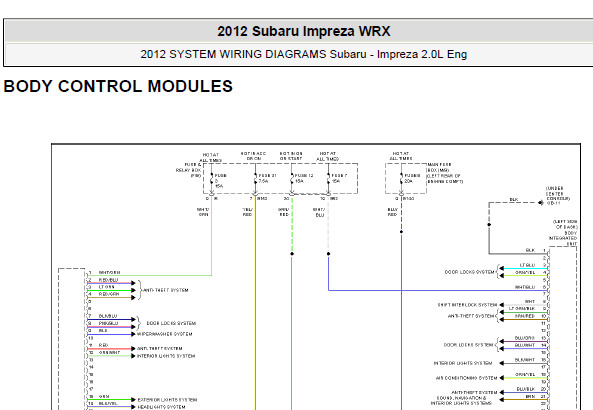The image size is (593, 410).
Task: Click the long orange YEL/RED vertical wire
Action: pyautogui.click(x=255, y=303)
